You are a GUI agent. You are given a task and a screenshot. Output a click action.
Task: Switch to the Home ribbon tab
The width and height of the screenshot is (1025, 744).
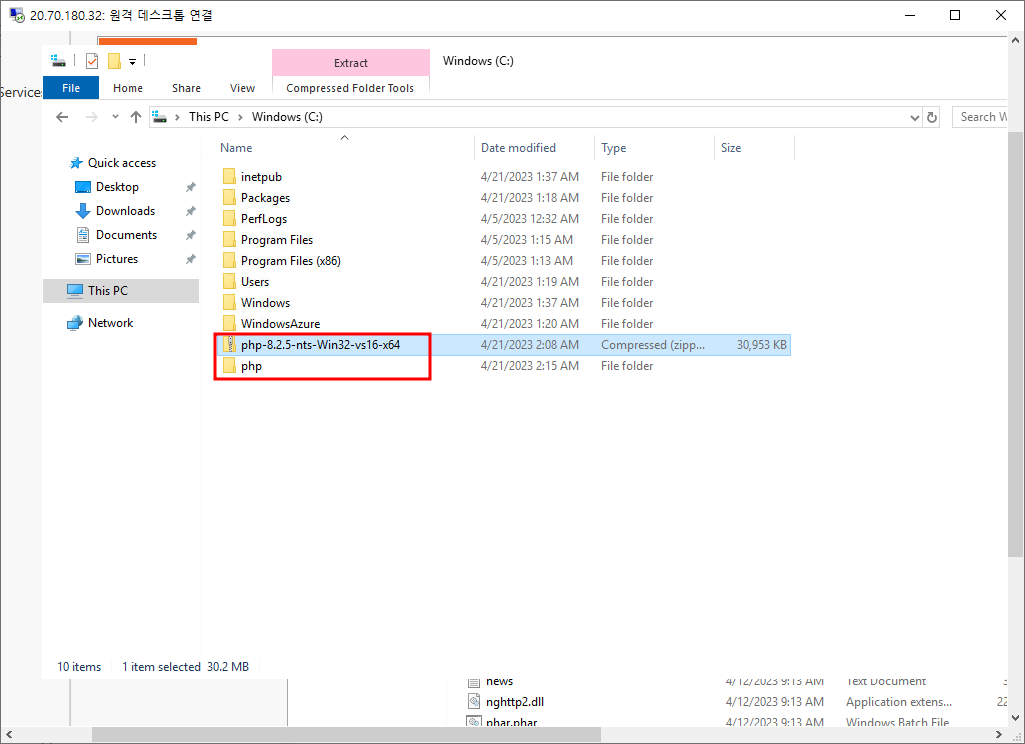click(127, 88)
